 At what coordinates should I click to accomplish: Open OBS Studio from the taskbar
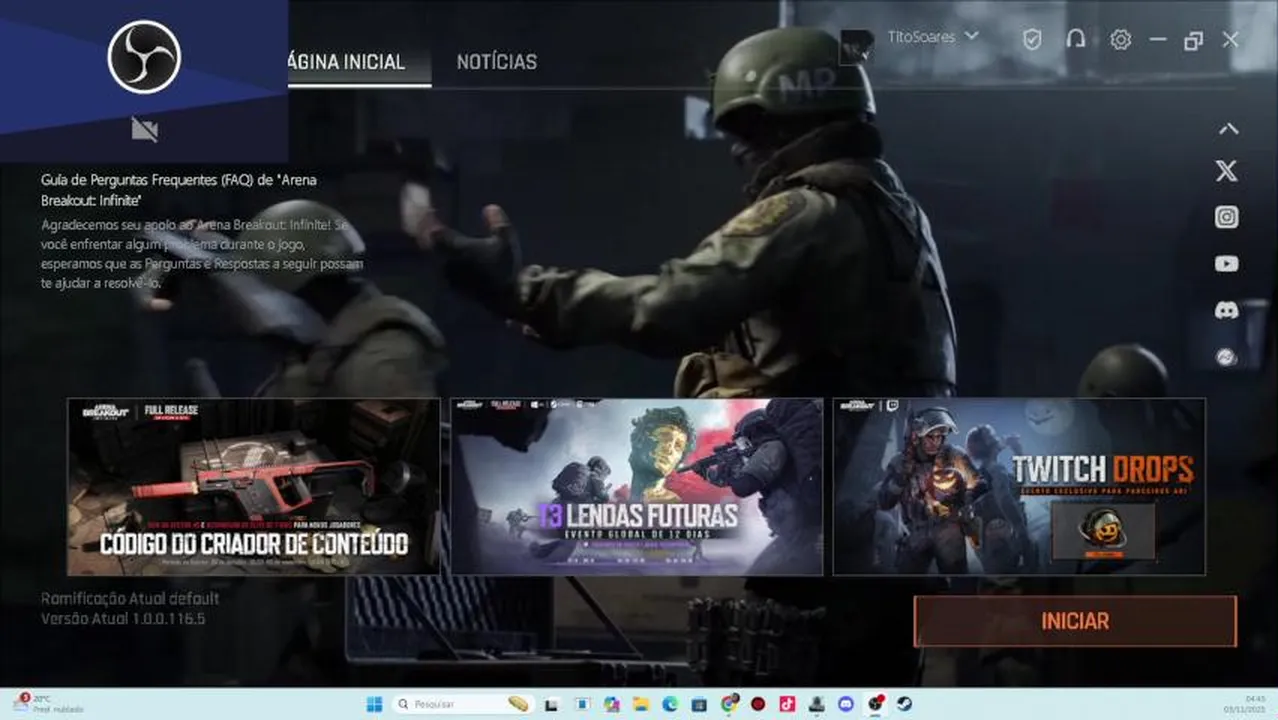[874, 704]
